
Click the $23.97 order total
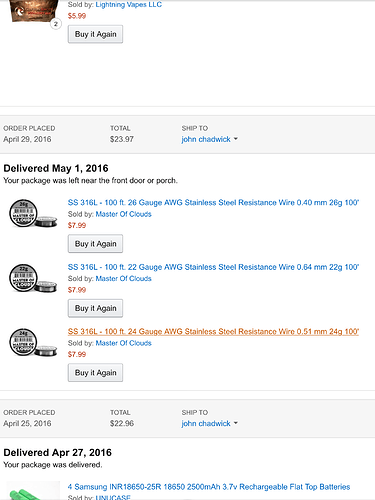[122, 139]
